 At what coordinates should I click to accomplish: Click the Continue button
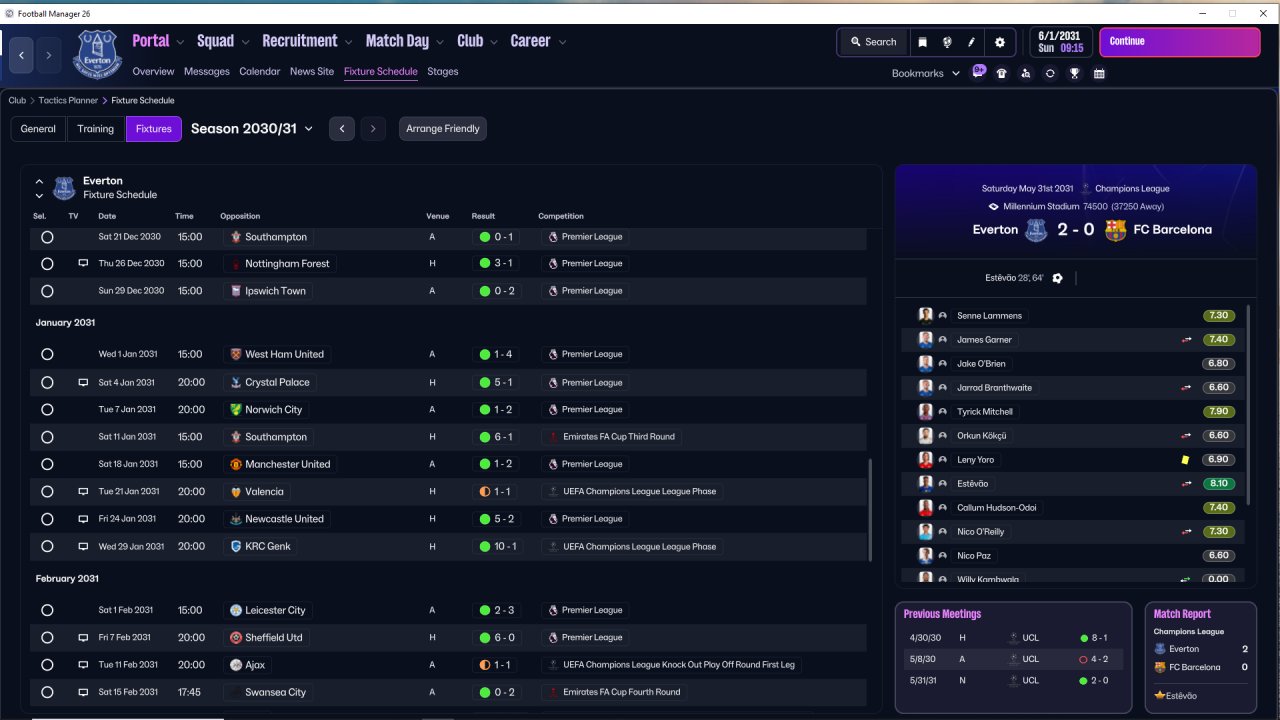[1180, 42]
